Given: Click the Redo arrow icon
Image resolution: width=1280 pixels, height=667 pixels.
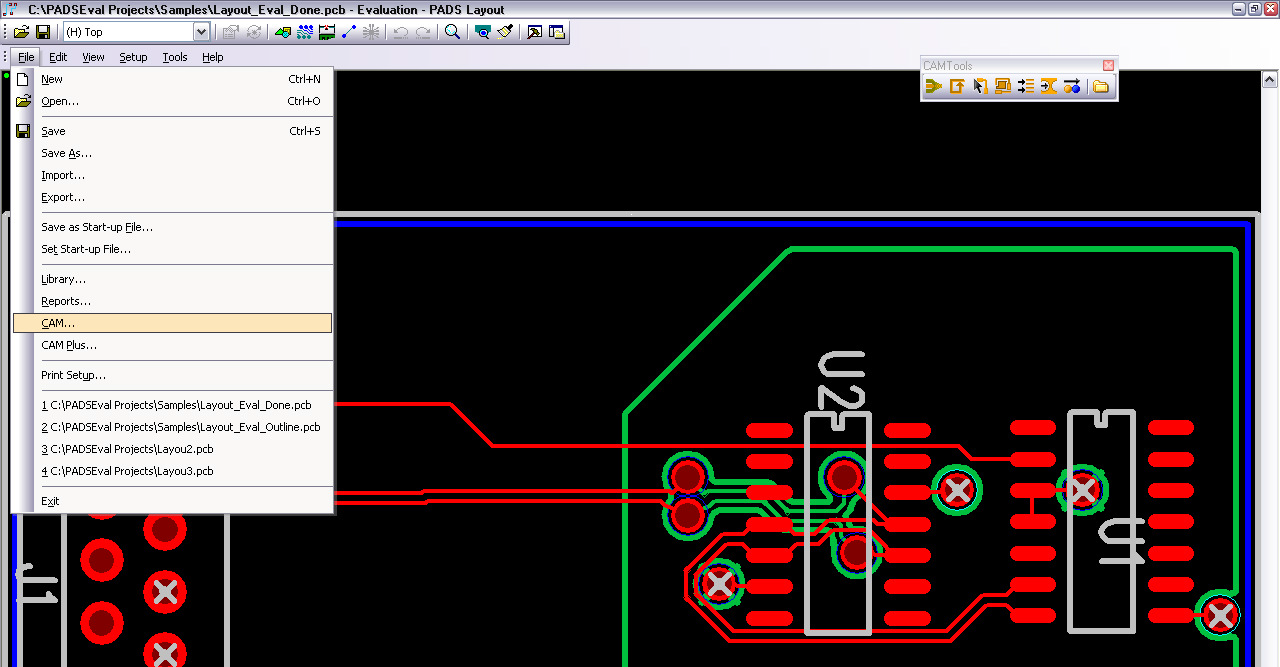Looking at the screenshot, I should click(423, 32).
